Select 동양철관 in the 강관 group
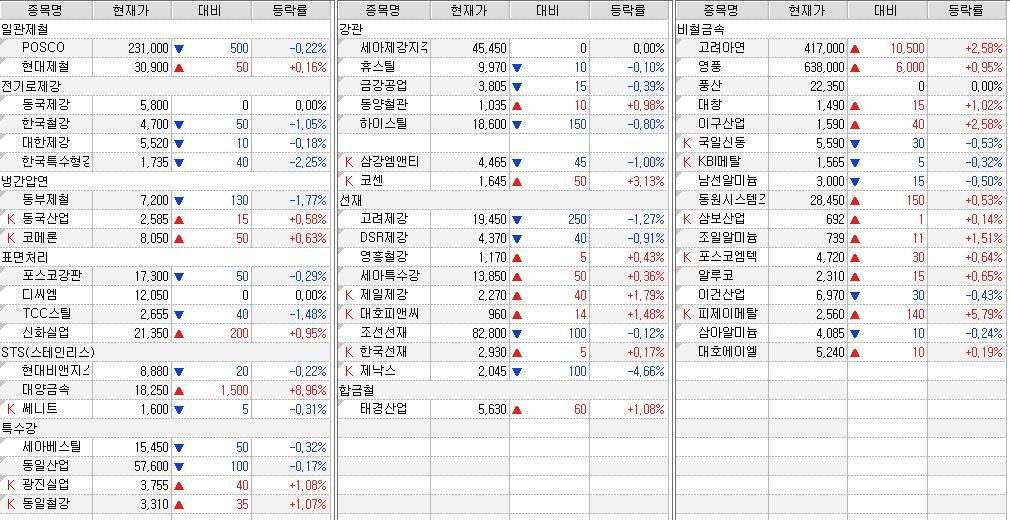The width and height of the screenshot is (1010, 520). pyautogui.click(x=385, y=105)
